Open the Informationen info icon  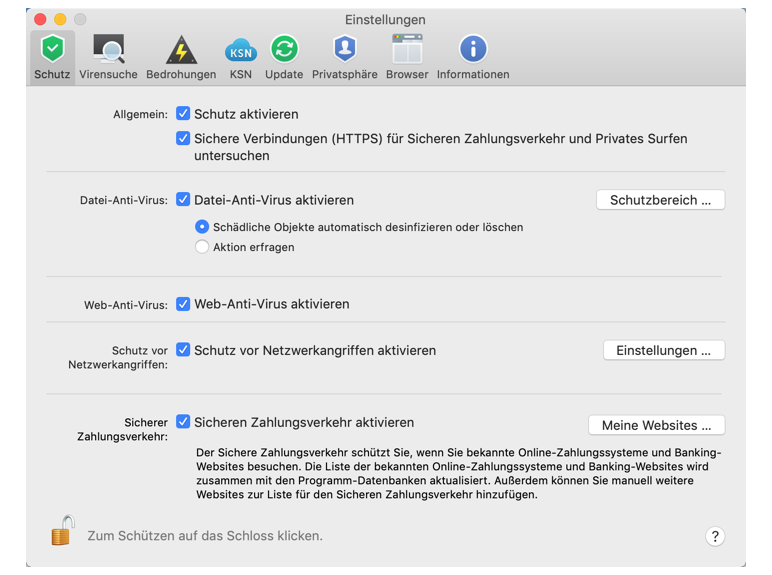tap(473, 50)
